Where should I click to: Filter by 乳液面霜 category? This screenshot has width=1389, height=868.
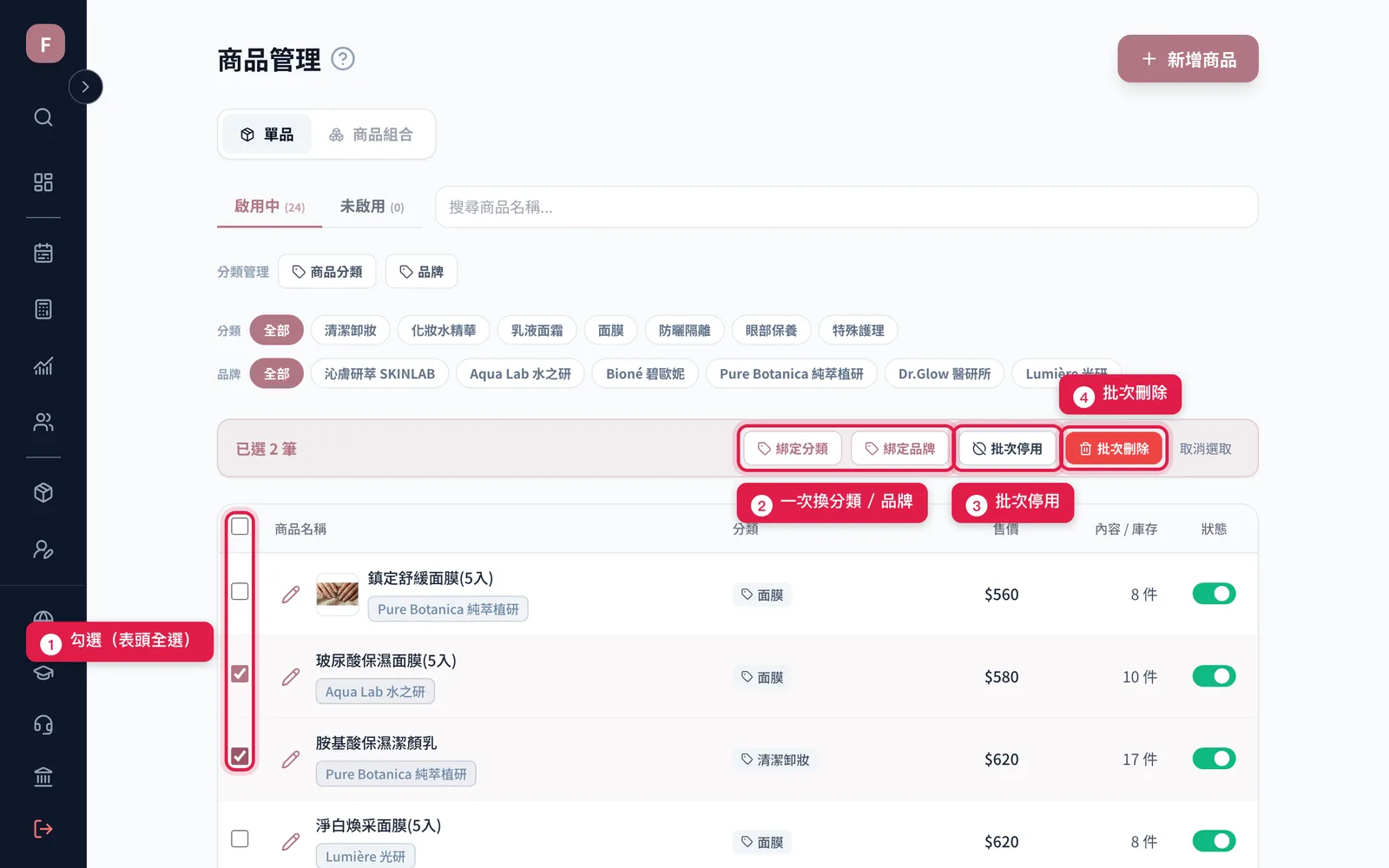tap(537, 331)
